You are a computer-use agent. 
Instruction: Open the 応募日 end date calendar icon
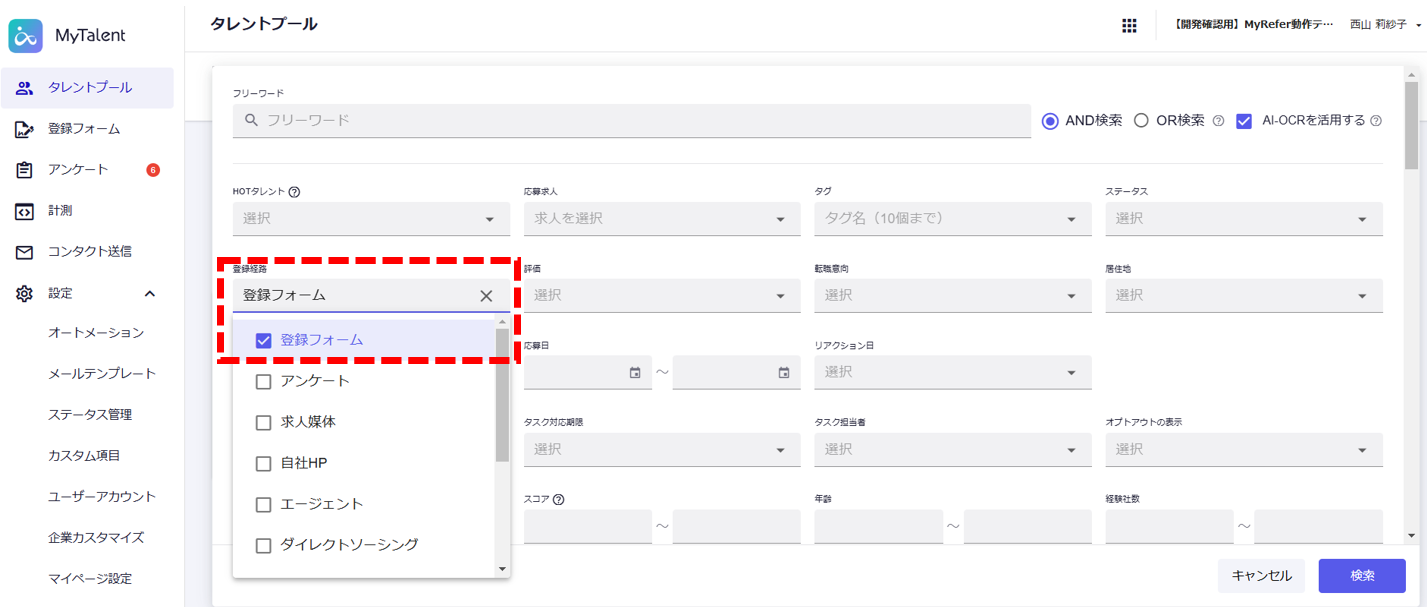pos(784,372)
